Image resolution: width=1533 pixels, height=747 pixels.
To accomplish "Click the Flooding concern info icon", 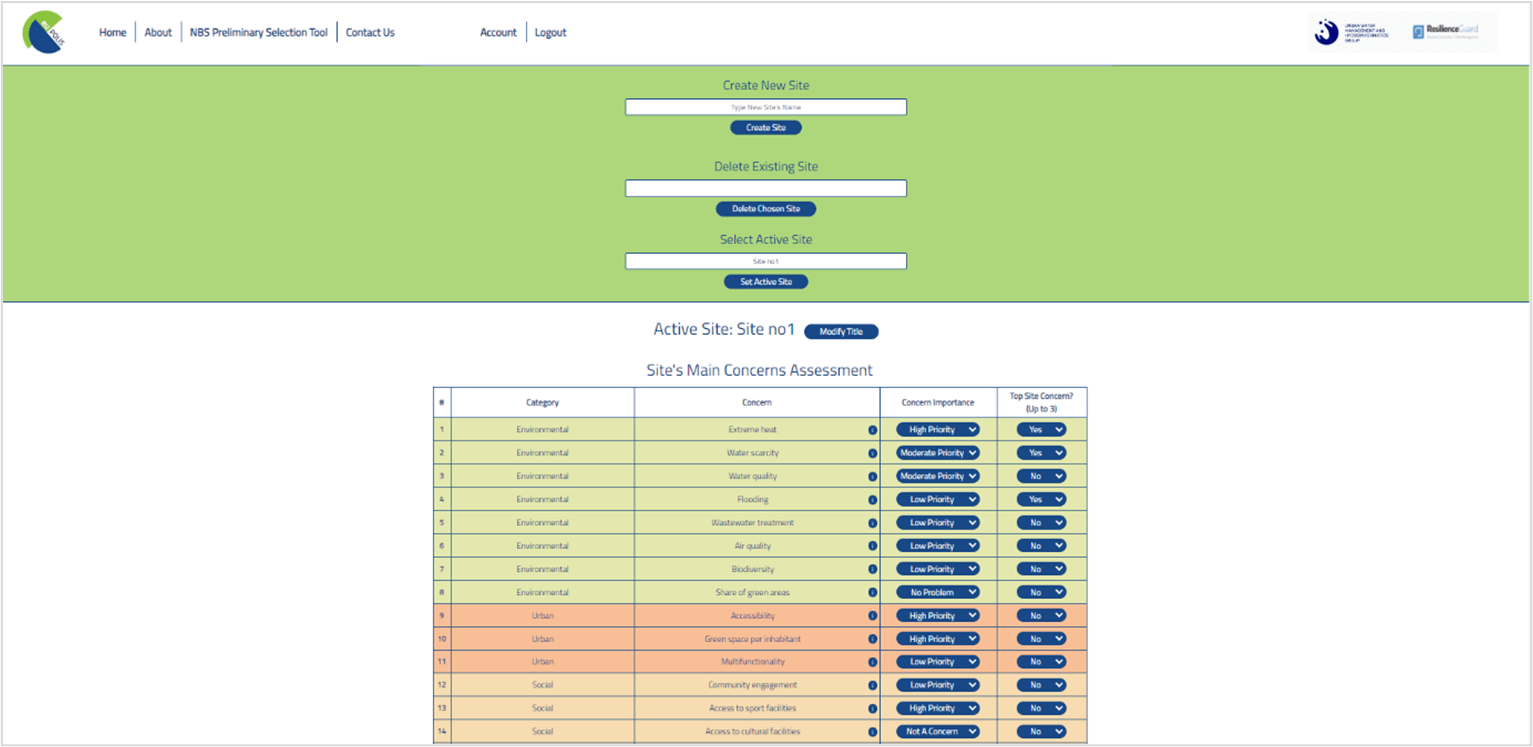I will pyautogui.click(x=872, y=500).
